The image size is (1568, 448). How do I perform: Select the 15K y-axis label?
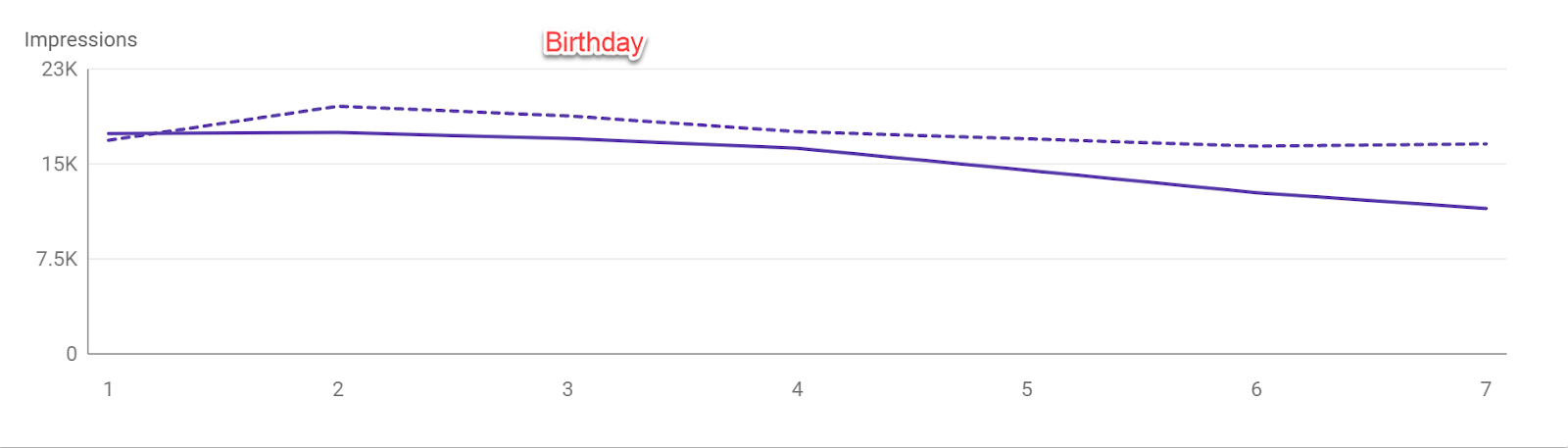60,164
